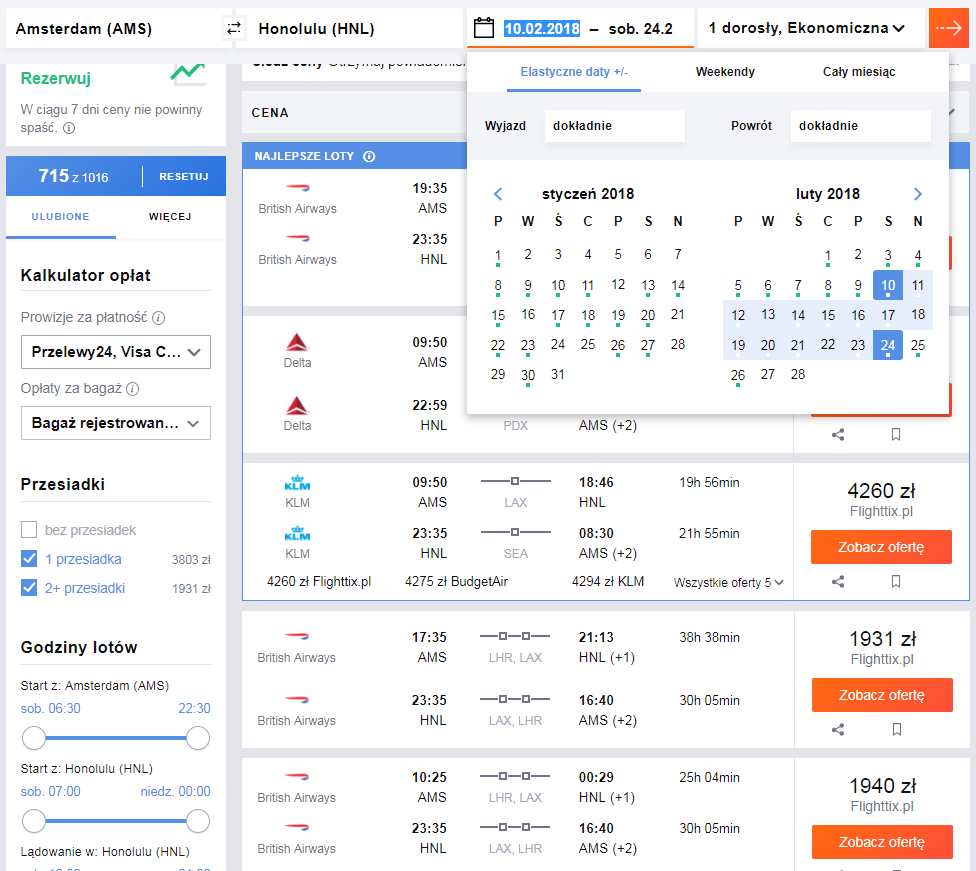Select the 'Elastyczne daty +/-' tab
This screenshot has width=976, height=871.
[x=574, y=72]
